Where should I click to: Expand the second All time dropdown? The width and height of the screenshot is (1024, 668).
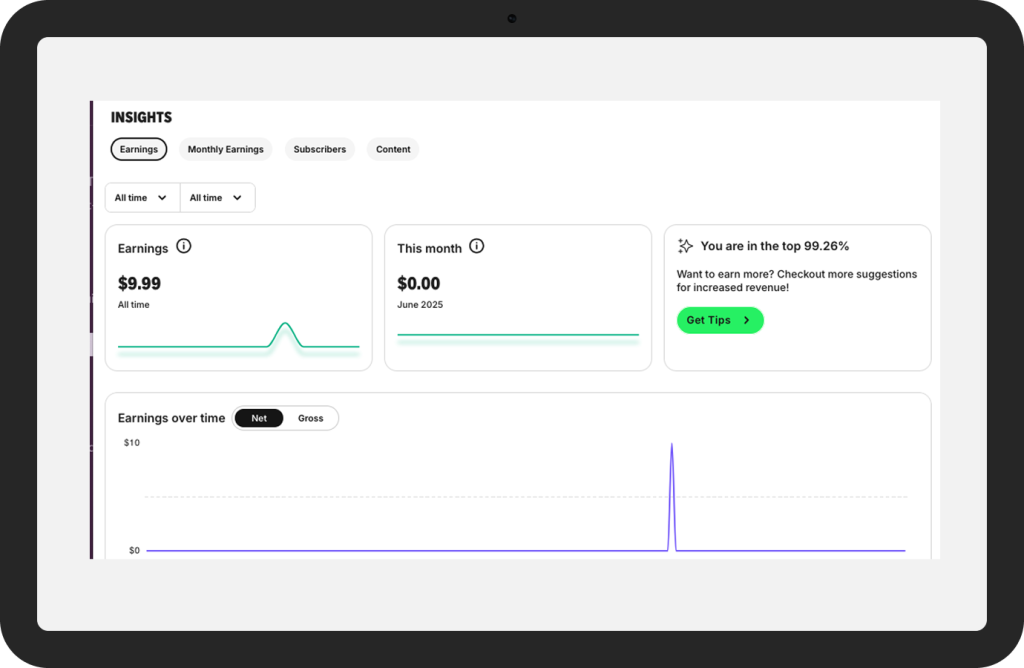[x=217, y=198]
